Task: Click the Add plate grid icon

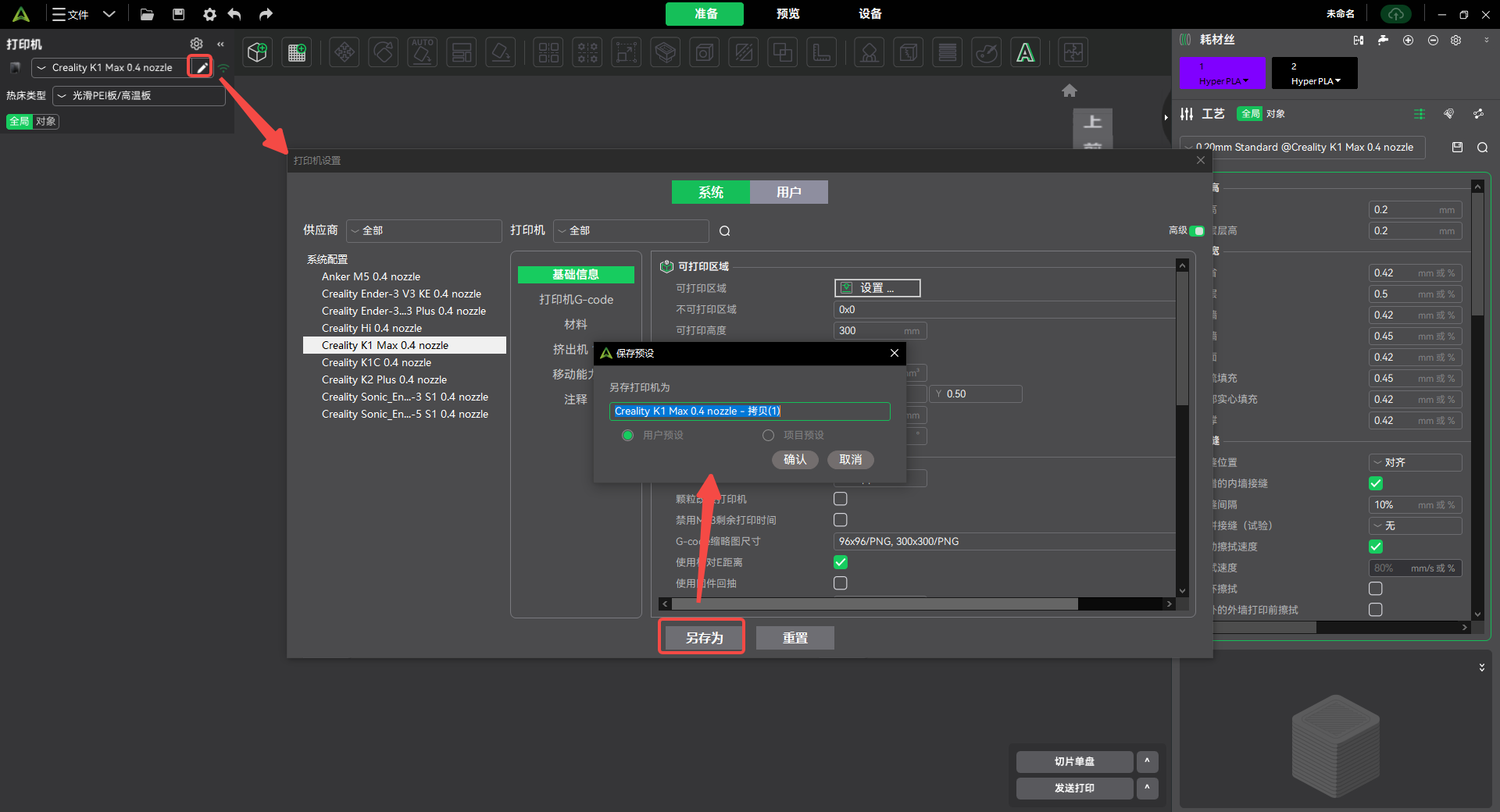Action: (297, 52)
